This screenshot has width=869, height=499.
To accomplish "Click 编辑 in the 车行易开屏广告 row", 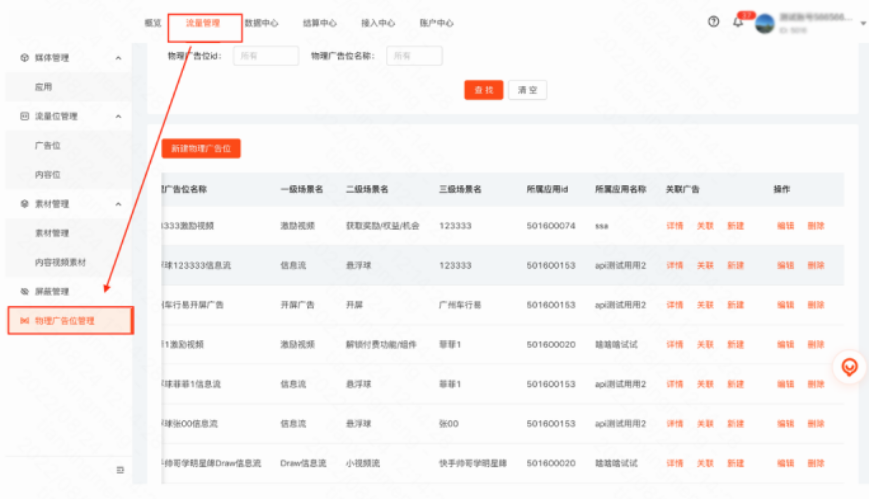I will [x=785, y=304].
